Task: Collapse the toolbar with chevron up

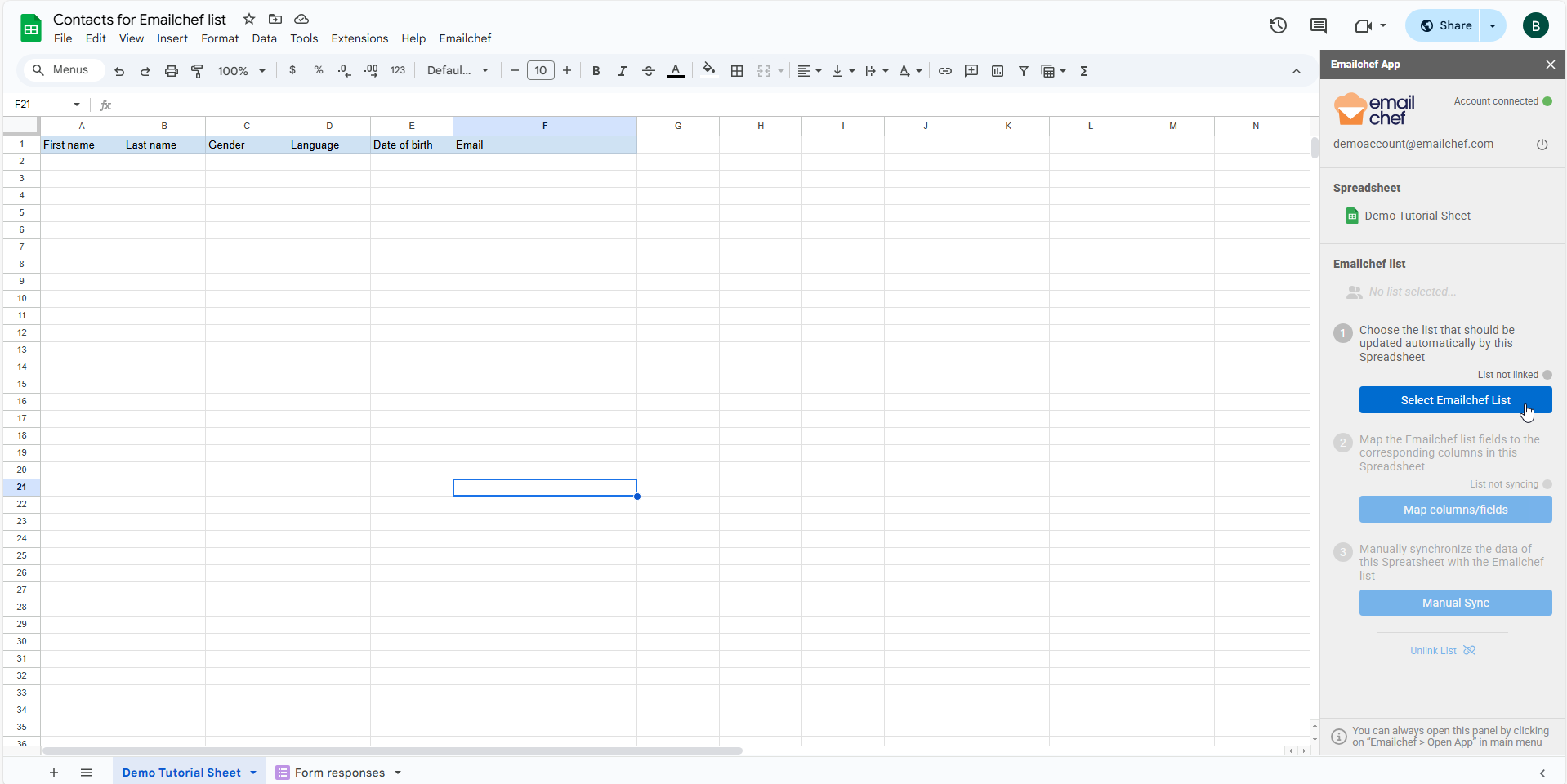Action: (1297, 71)
